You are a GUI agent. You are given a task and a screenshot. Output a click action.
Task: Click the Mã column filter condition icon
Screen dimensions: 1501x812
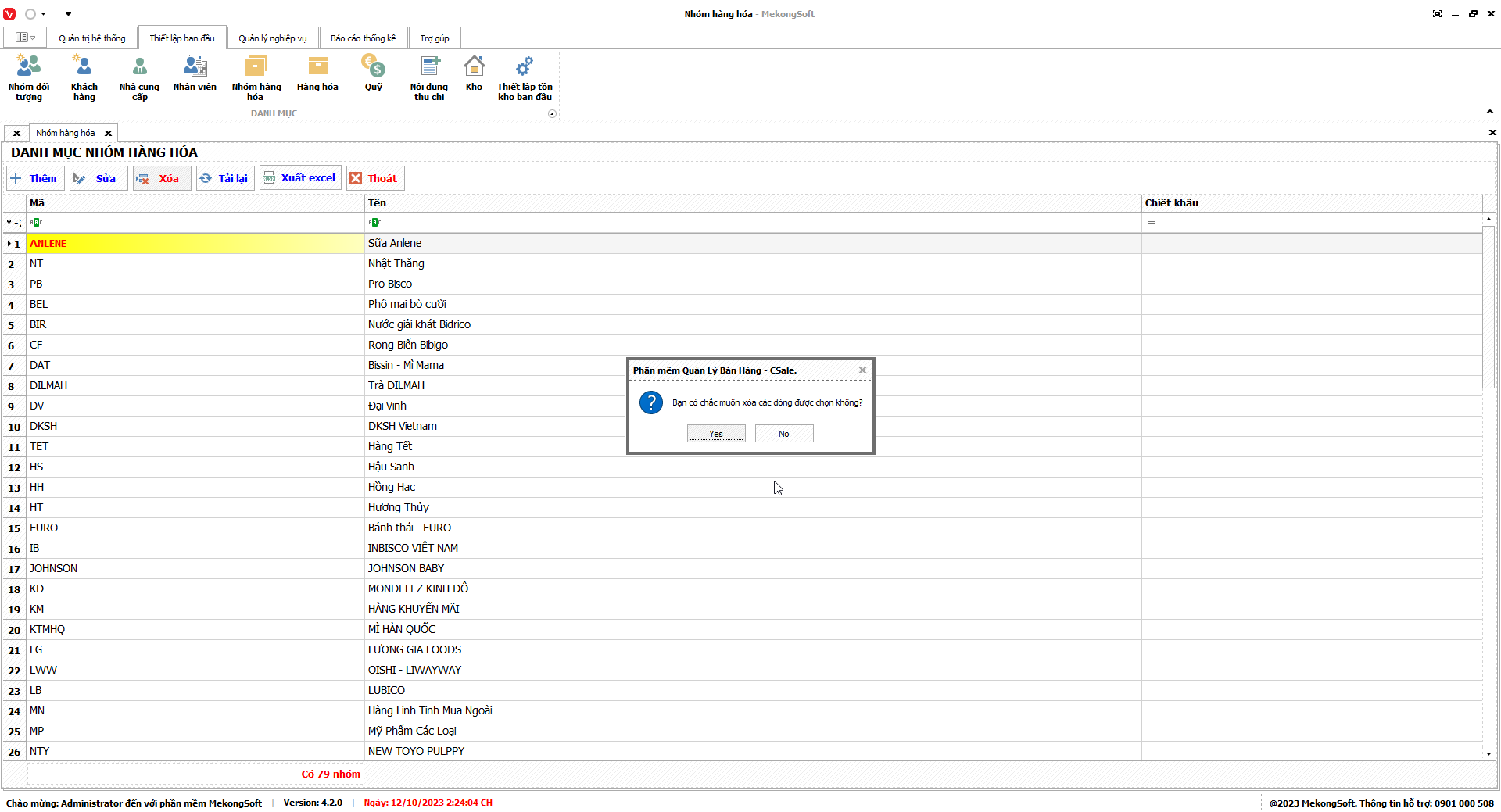36,223
